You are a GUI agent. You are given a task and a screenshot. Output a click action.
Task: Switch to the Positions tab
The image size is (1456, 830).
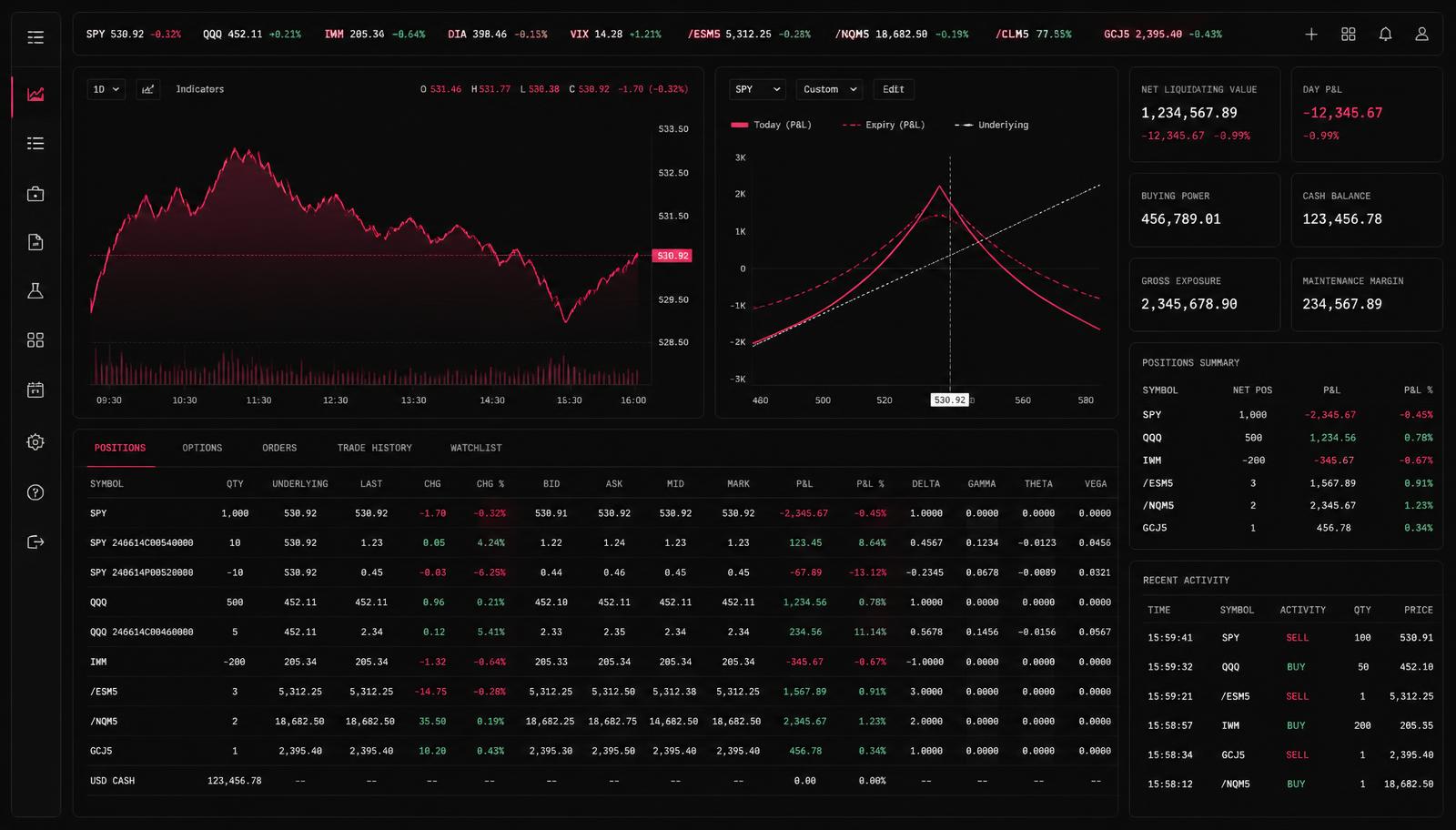click(120, 448)
